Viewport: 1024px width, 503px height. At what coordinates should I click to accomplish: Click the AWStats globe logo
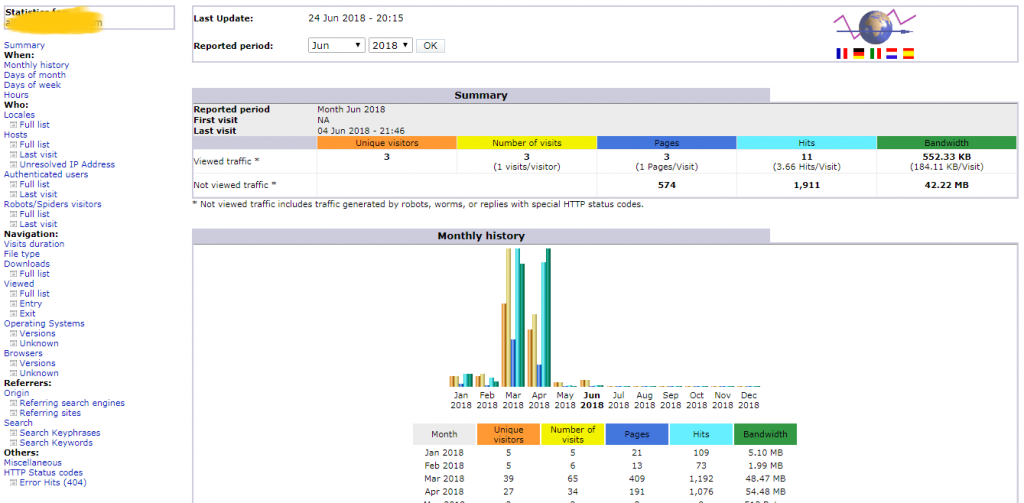[x=875, y=27]
